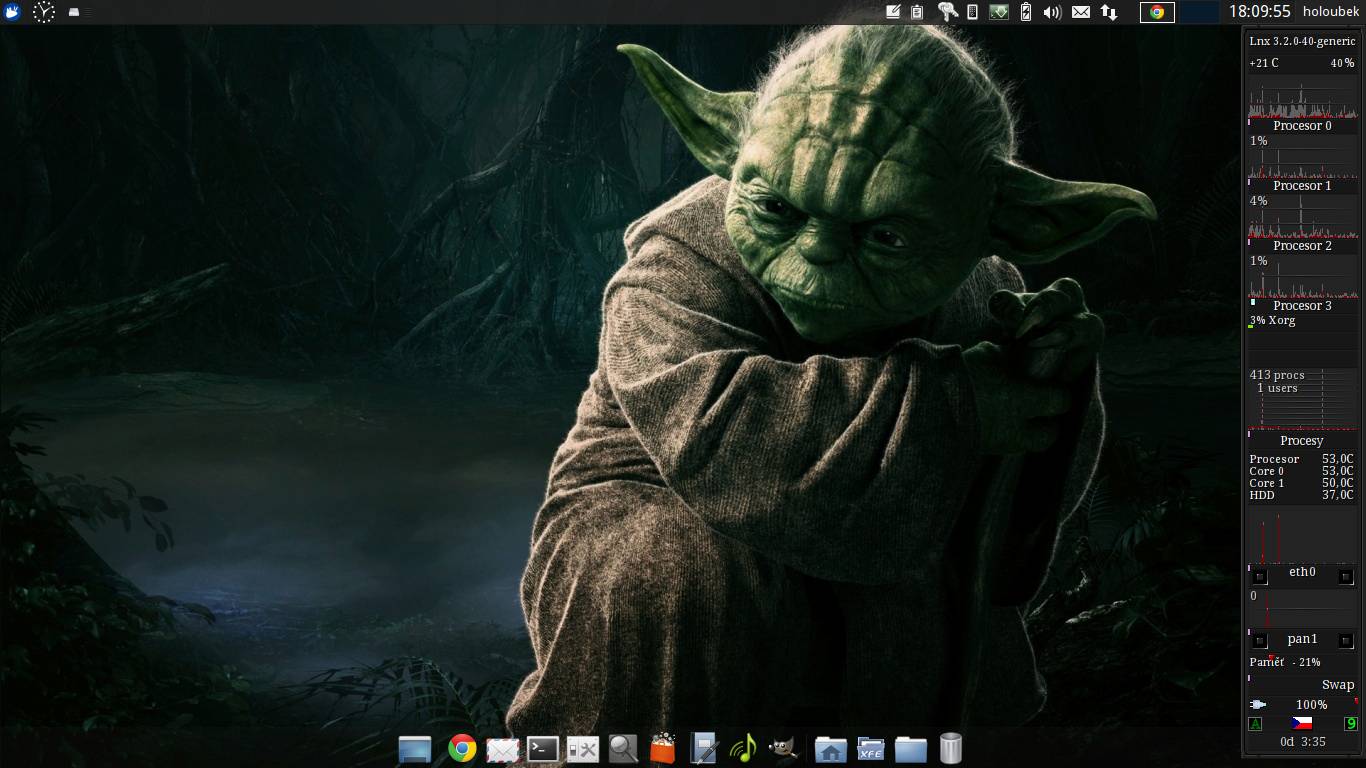Click the analog clock icon in top panel
The height and width of the screenshot is (768, 1366).
click(x=44, y=12)
